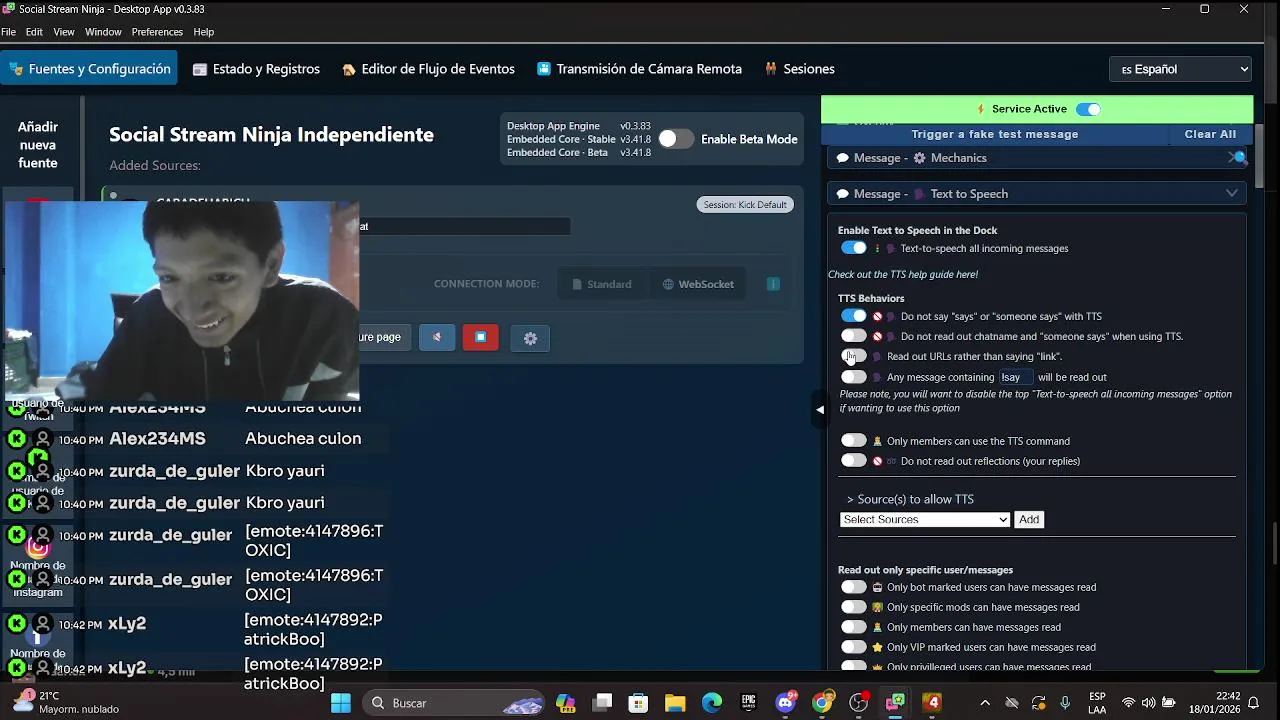Open the weather widget showing 21°C
Screen dimensions: 1280x720
(66, 702)
